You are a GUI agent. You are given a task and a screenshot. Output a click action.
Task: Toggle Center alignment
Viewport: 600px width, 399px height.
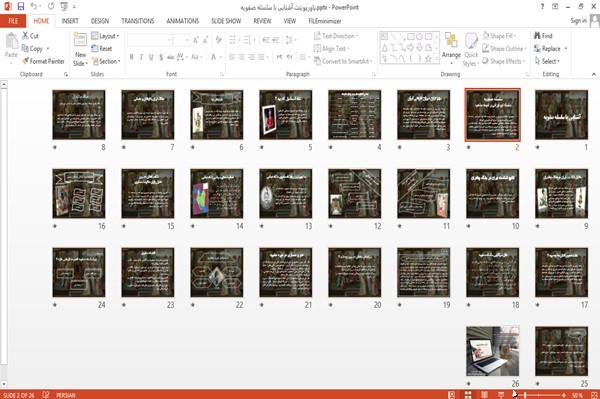(241, 57)
